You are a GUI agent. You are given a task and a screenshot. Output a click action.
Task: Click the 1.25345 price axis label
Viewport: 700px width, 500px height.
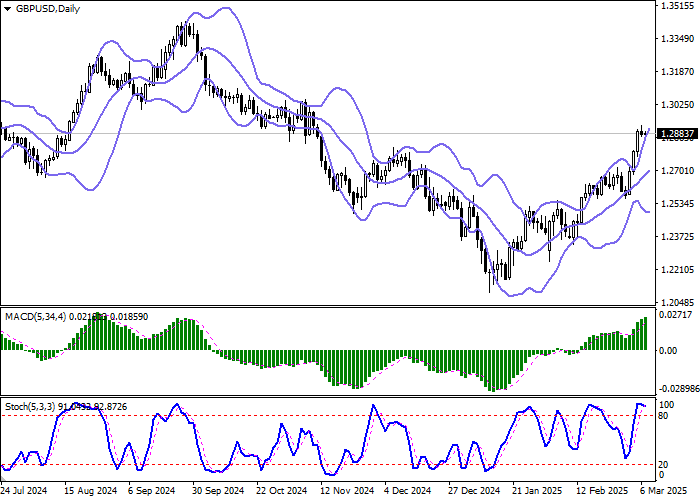tap(677, 203)
